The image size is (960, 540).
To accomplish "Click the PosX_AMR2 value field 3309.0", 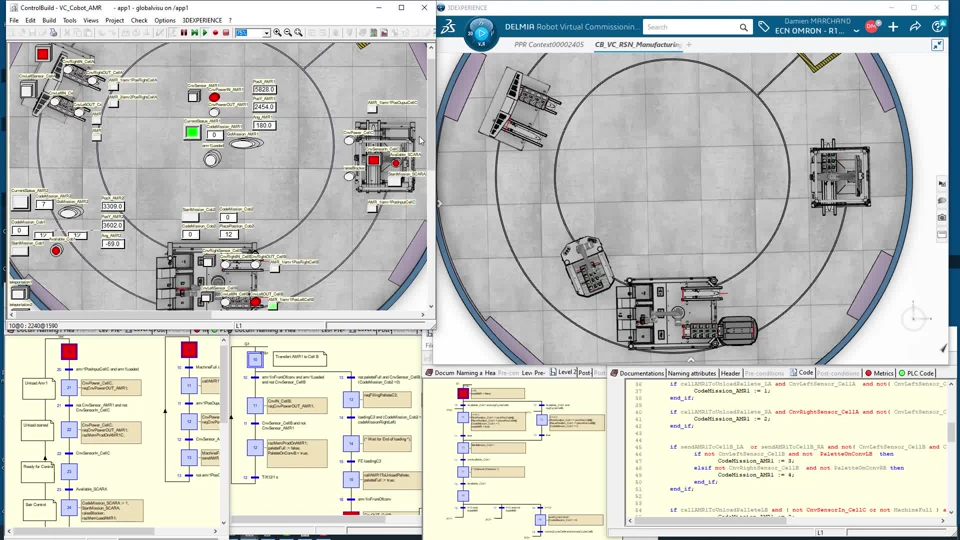I will pyautogui.click(x=113, y=206).
